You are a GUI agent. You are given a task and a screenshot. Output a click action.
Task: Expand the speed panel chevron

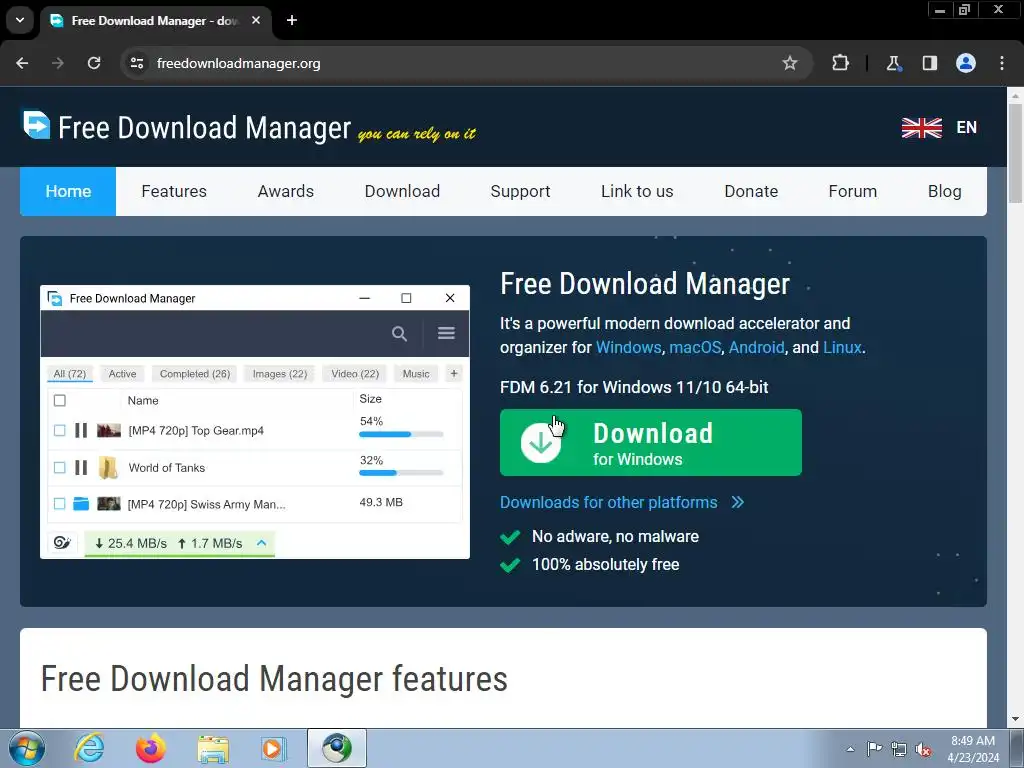point(261,543)
